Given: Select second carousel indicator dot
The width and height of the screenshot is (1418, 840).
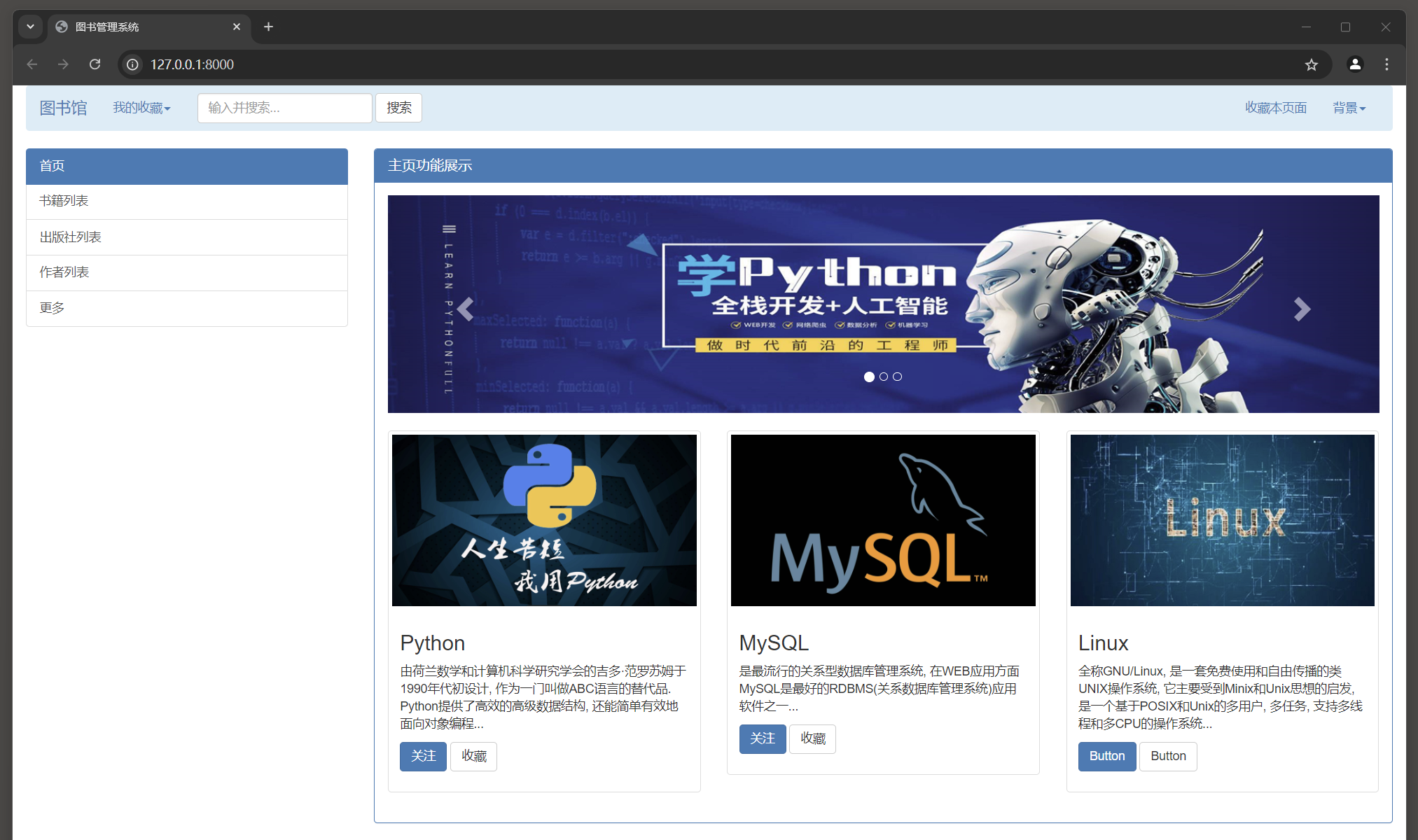Looking at the screenshot, I should pyautogui.click(x=884, y=377).
